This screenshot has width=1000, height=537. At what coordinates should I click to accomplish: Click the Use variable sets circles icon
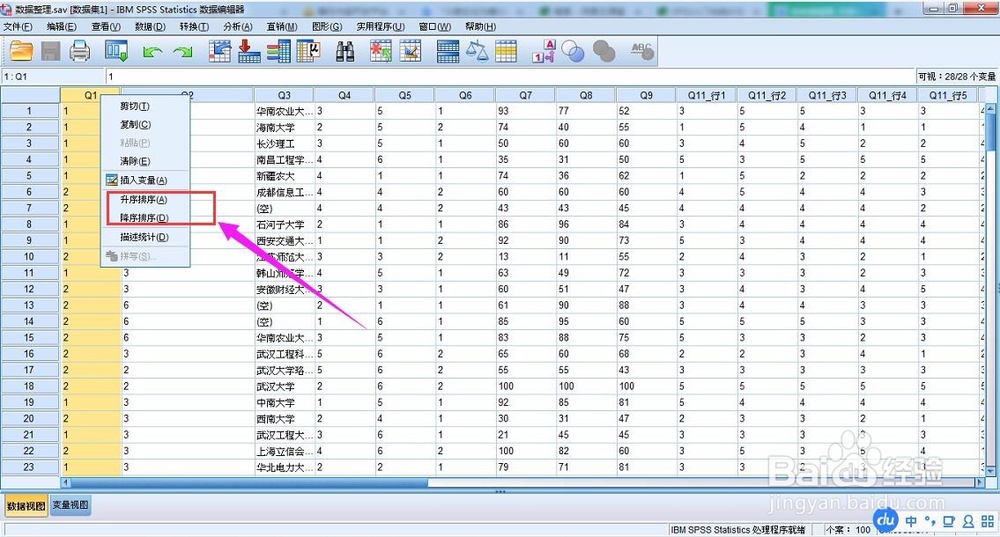click(573, 52)
